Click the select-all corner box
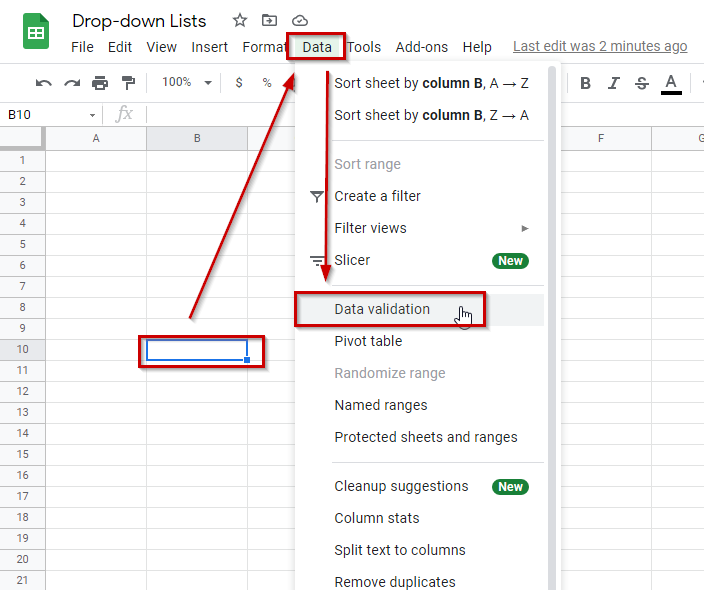The image size is (704, 590). pos(22,138)
